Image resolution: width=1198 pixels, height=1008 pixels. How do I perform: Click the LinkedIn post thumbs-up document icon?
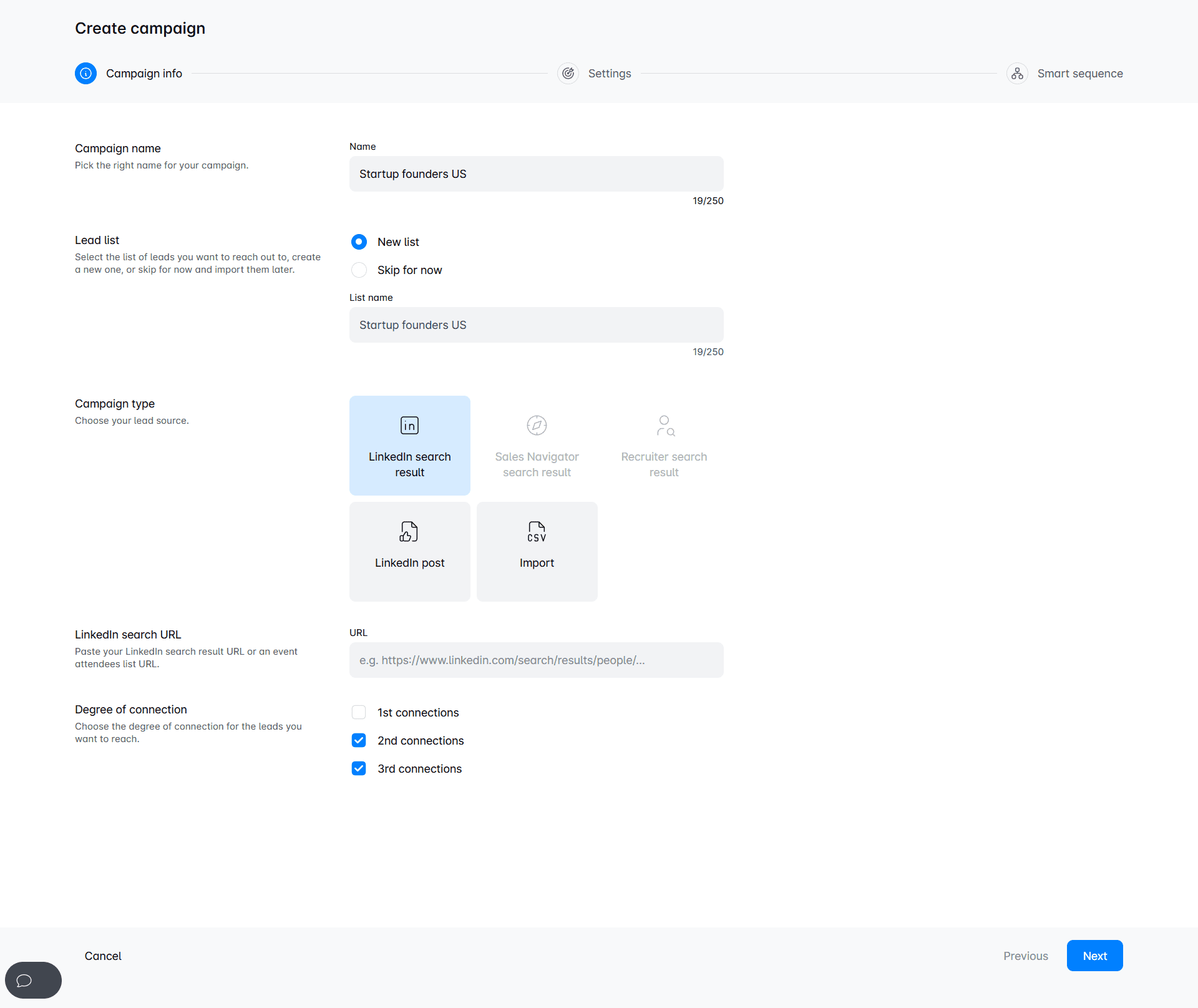(x=409, y=532)
